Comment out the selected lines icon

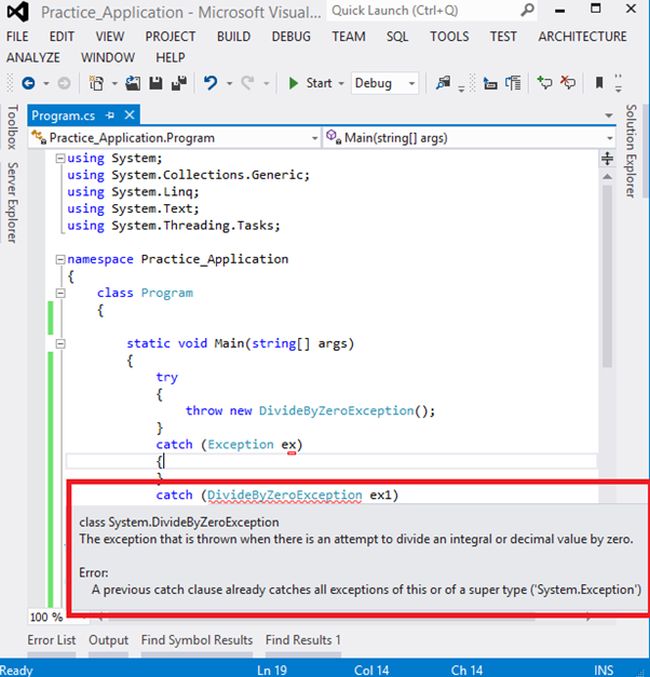544,82
